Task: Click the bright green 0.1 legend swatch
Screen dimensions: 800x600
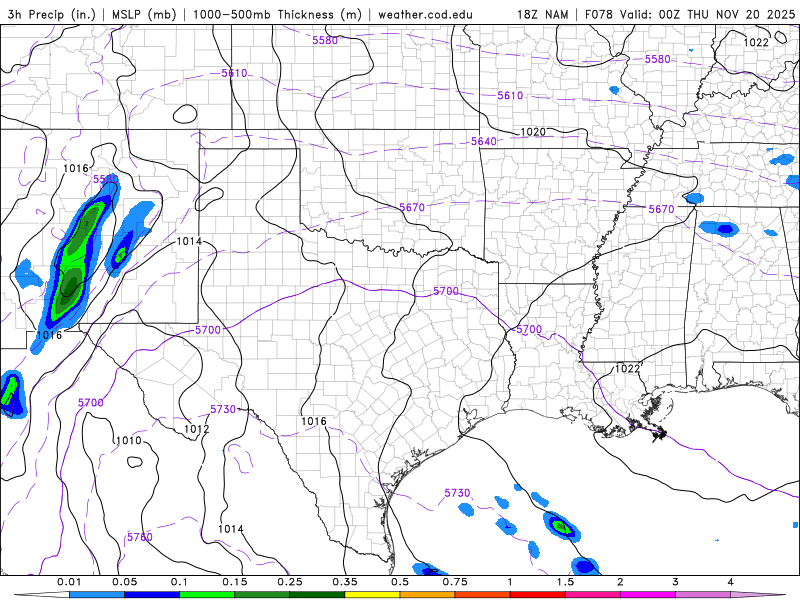Action: 207,595
